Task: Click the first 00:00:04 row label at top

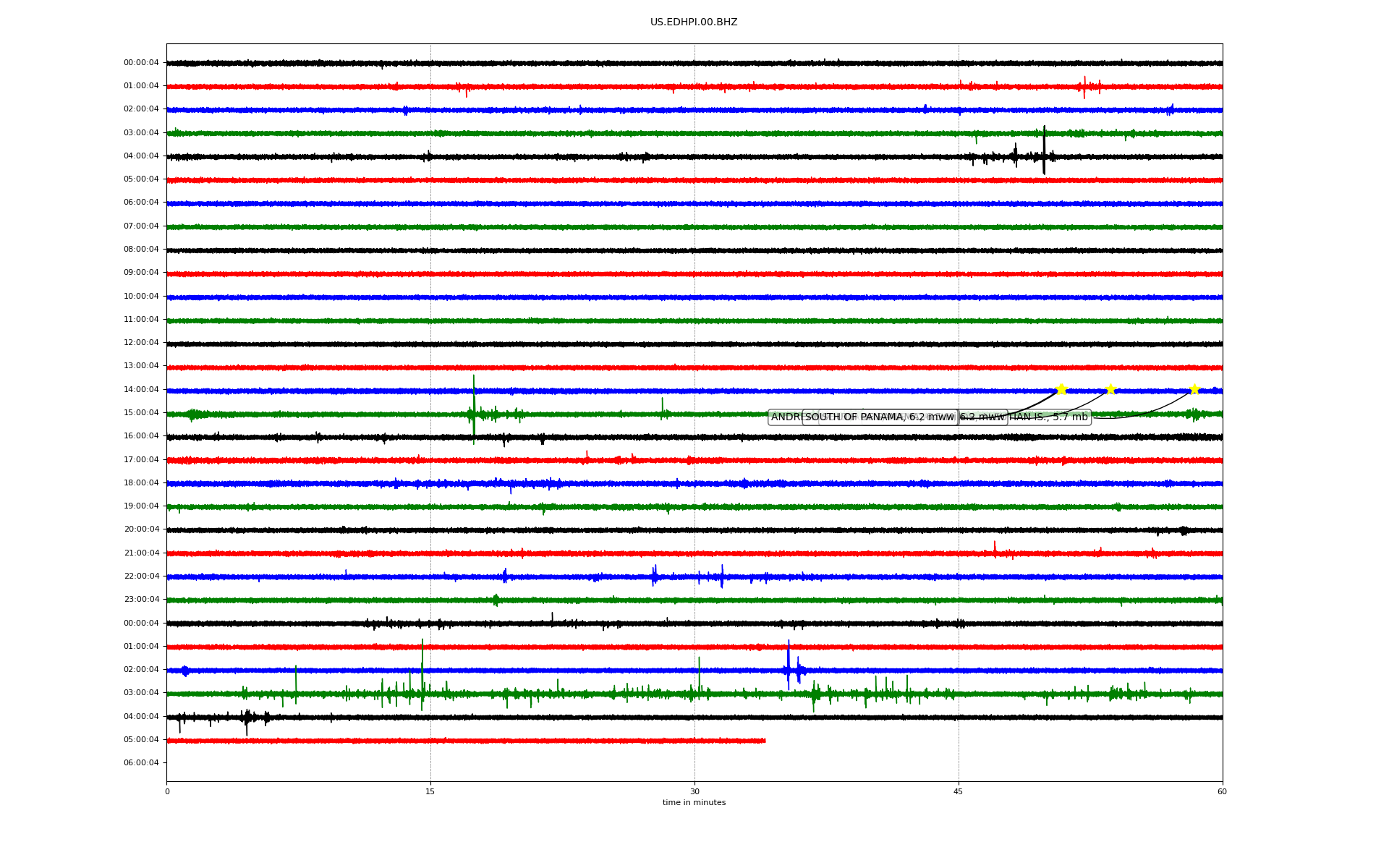Action: (141, 63)
